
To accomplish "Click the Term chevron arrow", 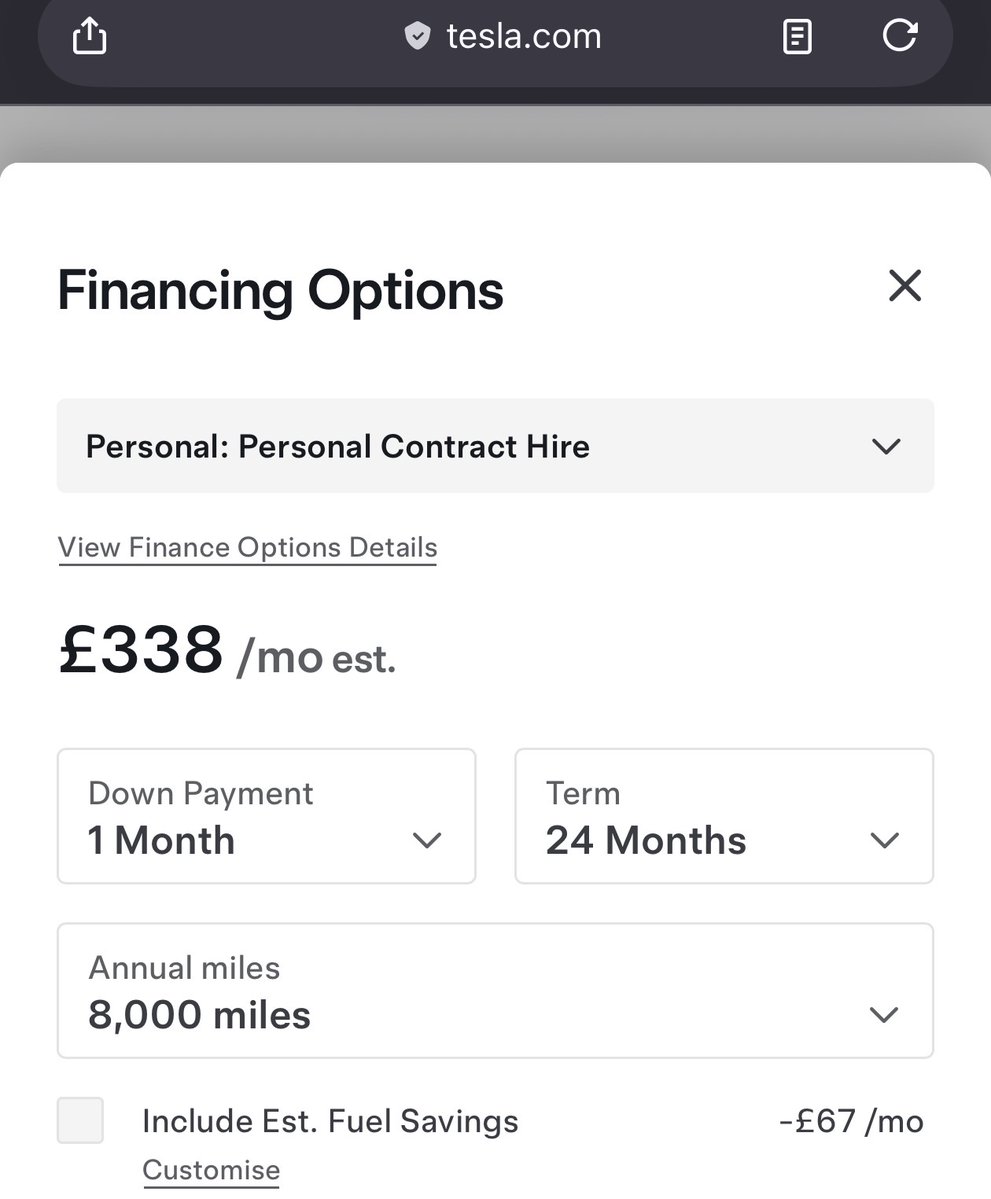I will pyautogui.click(x=884, y=840).
